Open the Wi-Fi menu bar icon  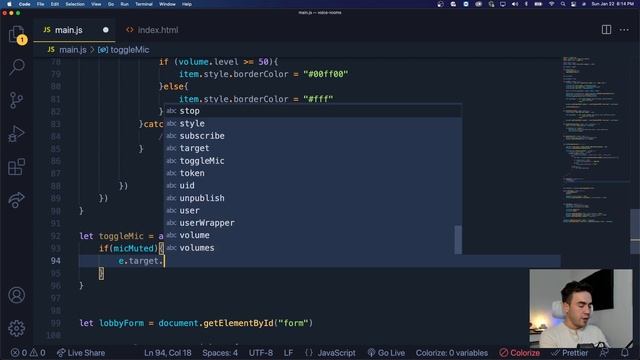[x=551, y=4]
